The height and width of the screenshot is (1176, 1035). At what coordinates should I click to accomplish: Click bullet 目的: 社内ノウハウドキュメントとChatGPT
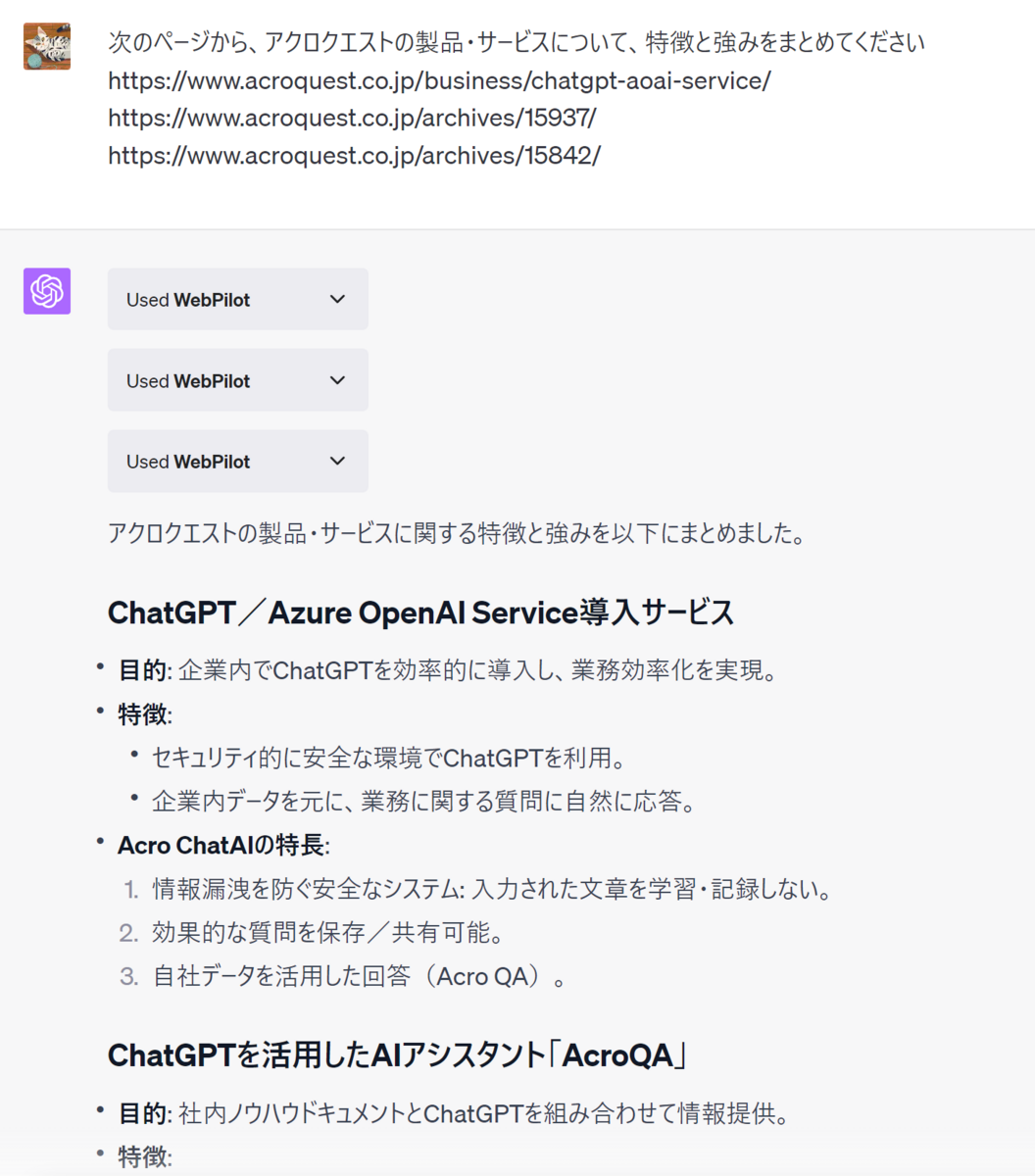[454, 1113]
